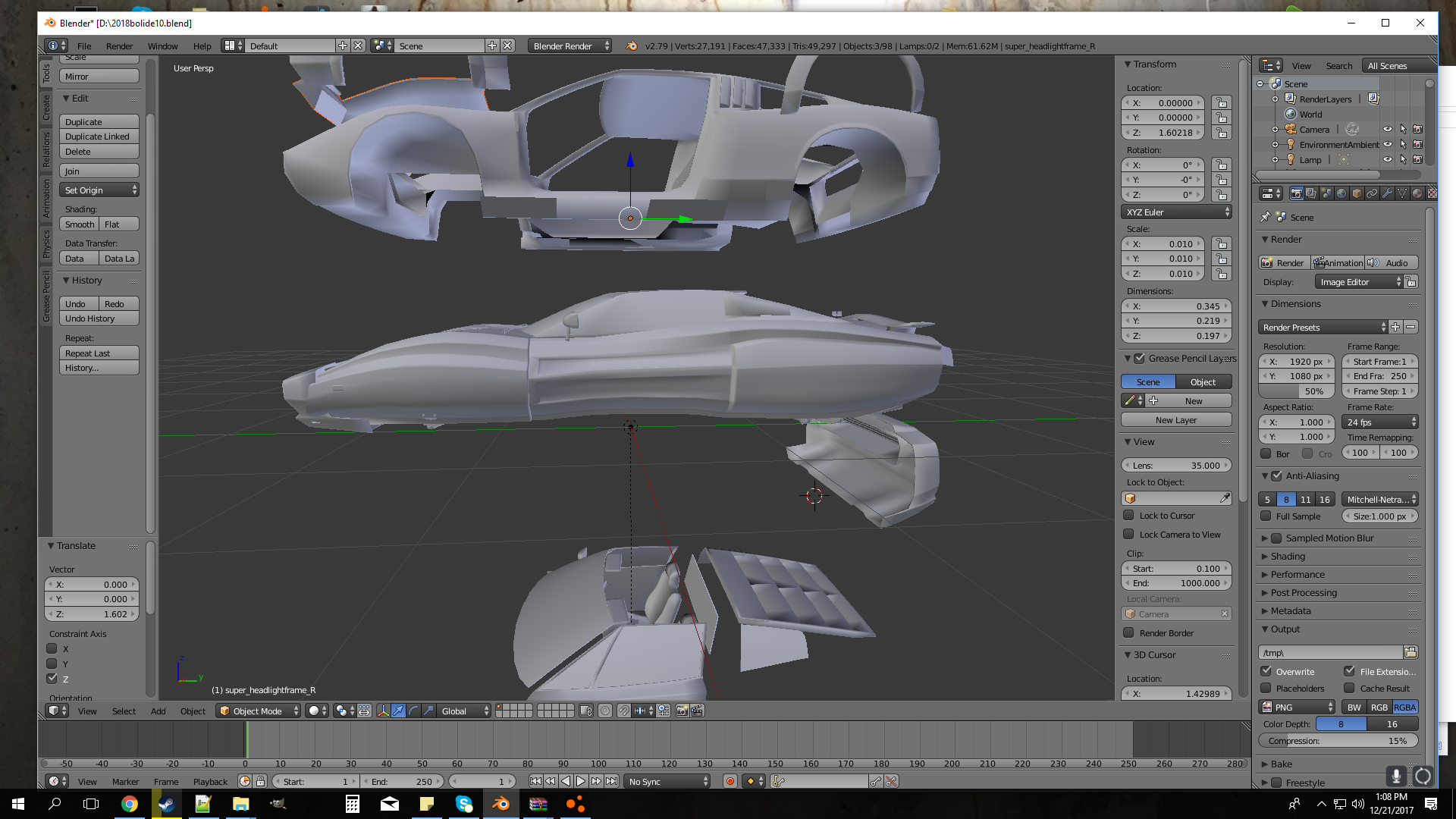
Task: Open the File menu
Action: point(84,46)
